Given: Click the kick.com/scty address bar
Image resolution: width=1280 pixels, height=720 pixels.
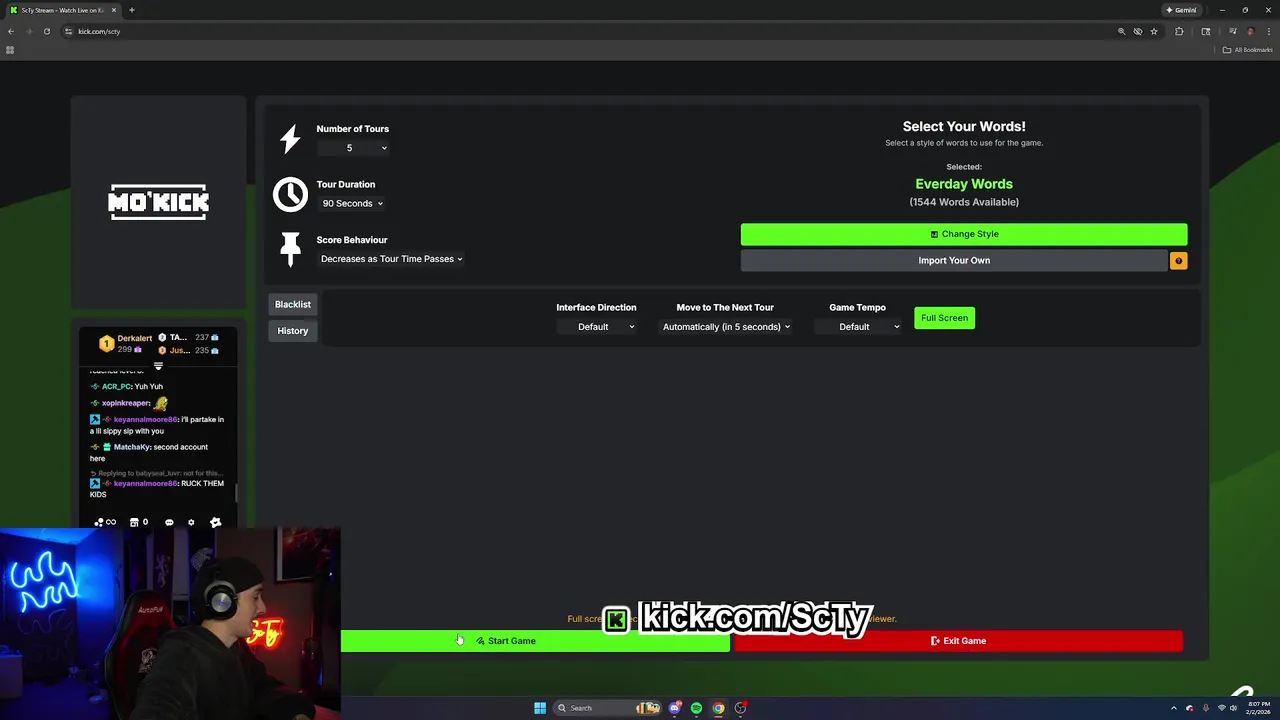Looking at the screenshot, I should click(590, 31).
